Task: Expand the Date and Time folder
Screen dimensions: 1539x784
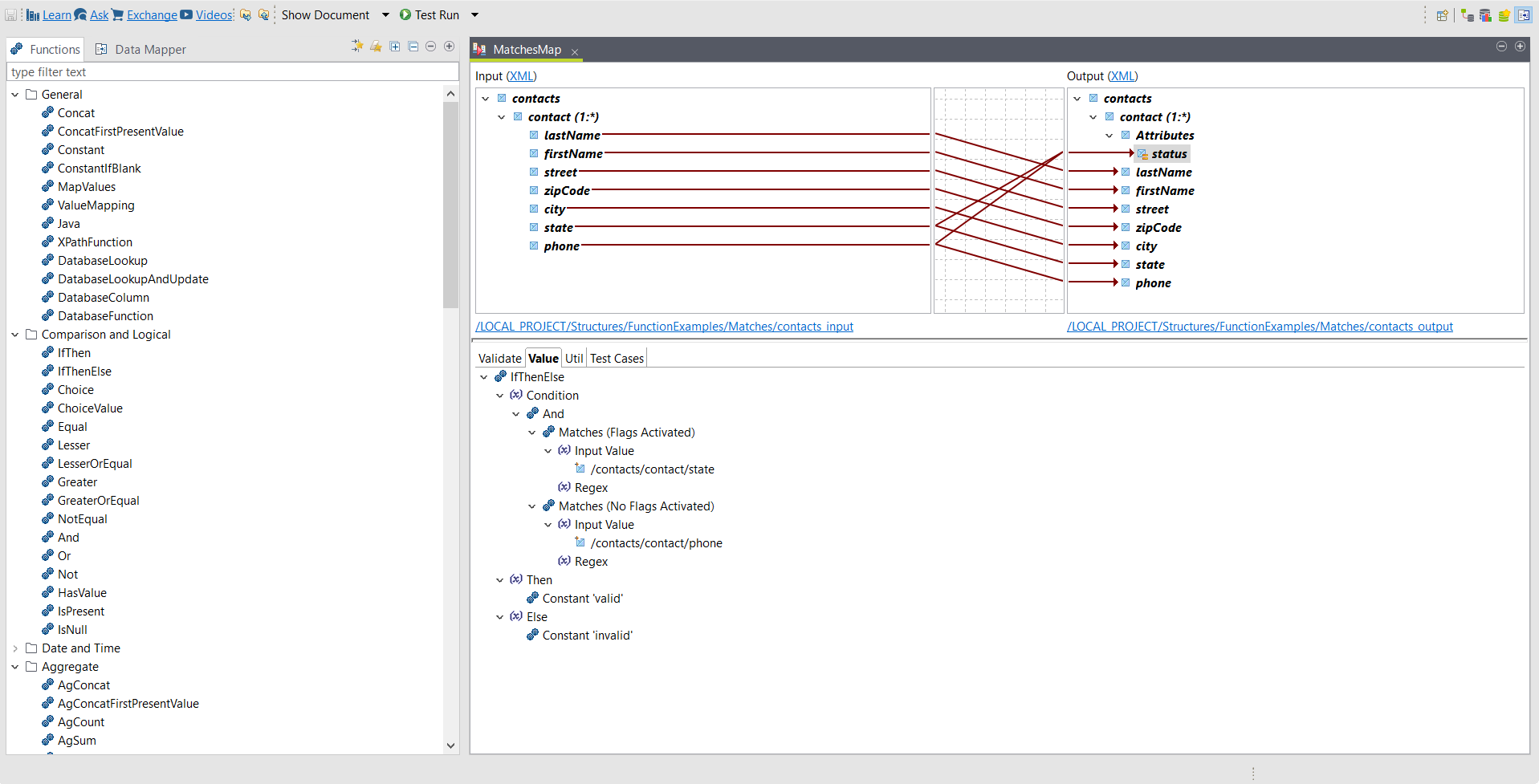Action: tap(15, 648)
